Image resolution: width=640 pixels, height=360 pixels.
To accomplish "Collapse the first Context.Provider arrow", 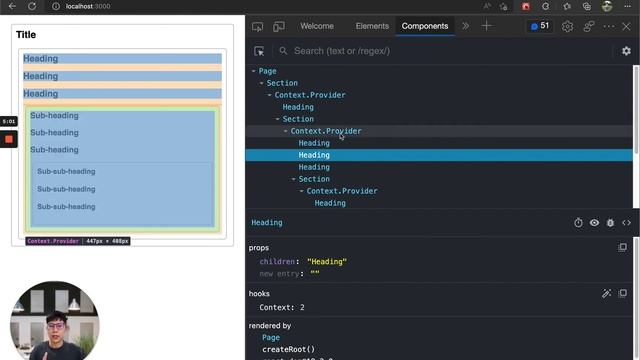I will point(269,95).
